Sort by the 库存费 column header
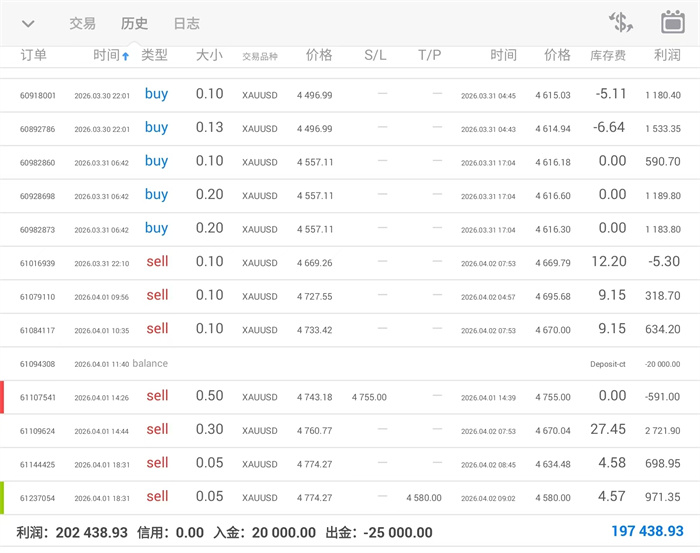 [x=607, y=56]
